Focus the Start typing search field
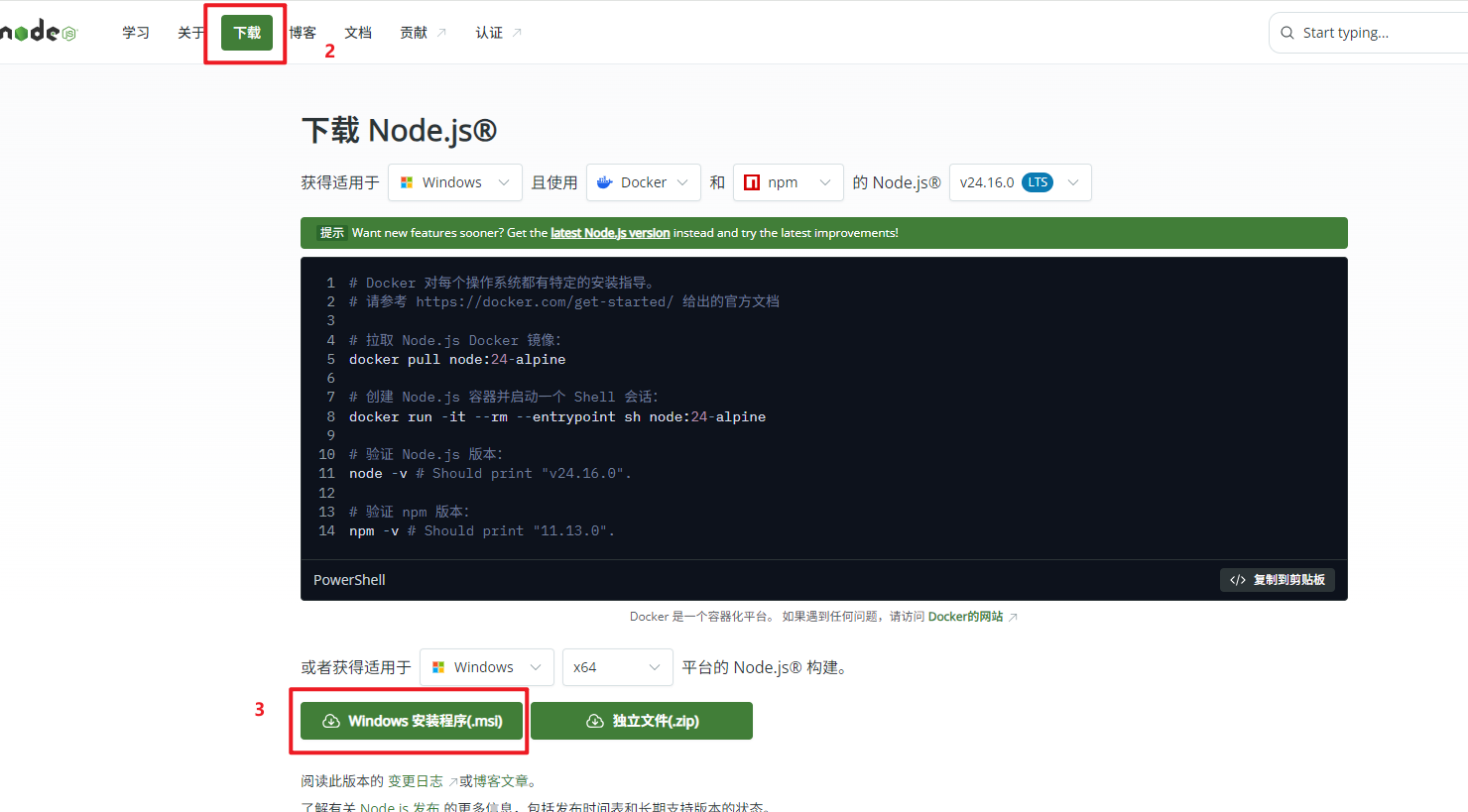Viewport: 1468px width, 812px height. 1369,33
